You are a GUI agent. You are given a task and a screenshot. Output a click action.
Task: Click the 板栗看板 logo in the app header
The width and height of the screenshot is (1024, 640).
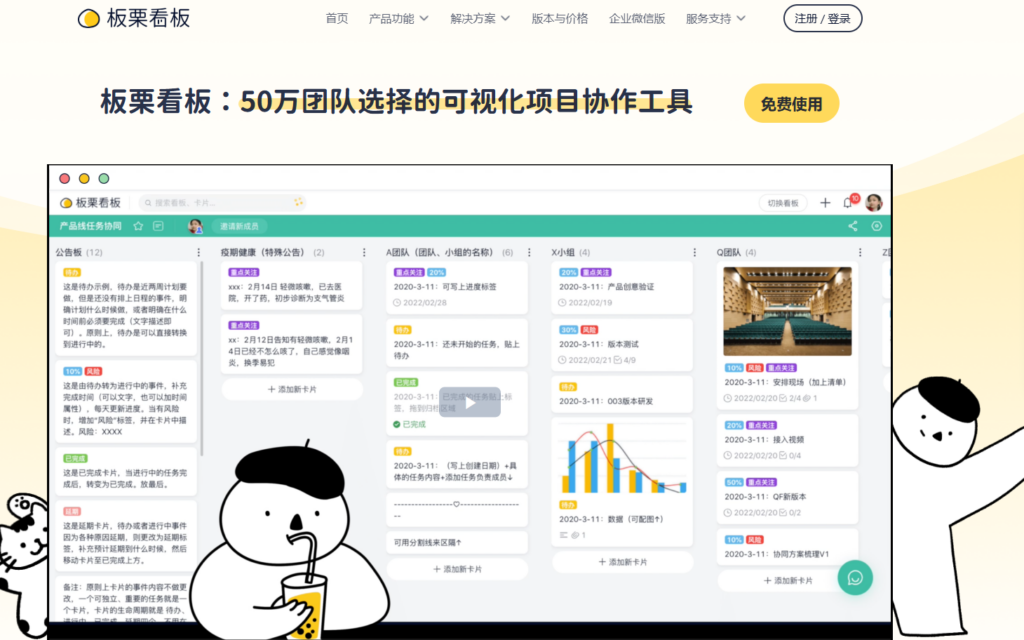89,203
